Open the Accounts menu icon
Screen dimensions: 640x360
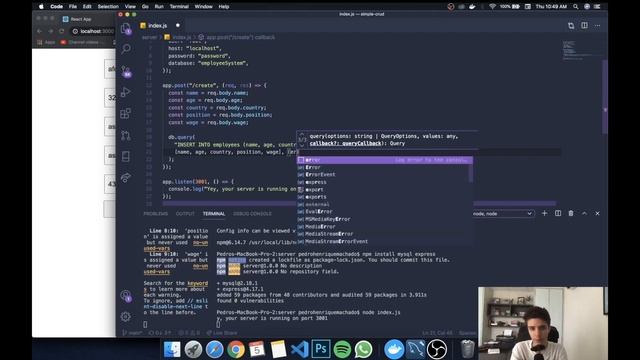[x=126, y=295]
